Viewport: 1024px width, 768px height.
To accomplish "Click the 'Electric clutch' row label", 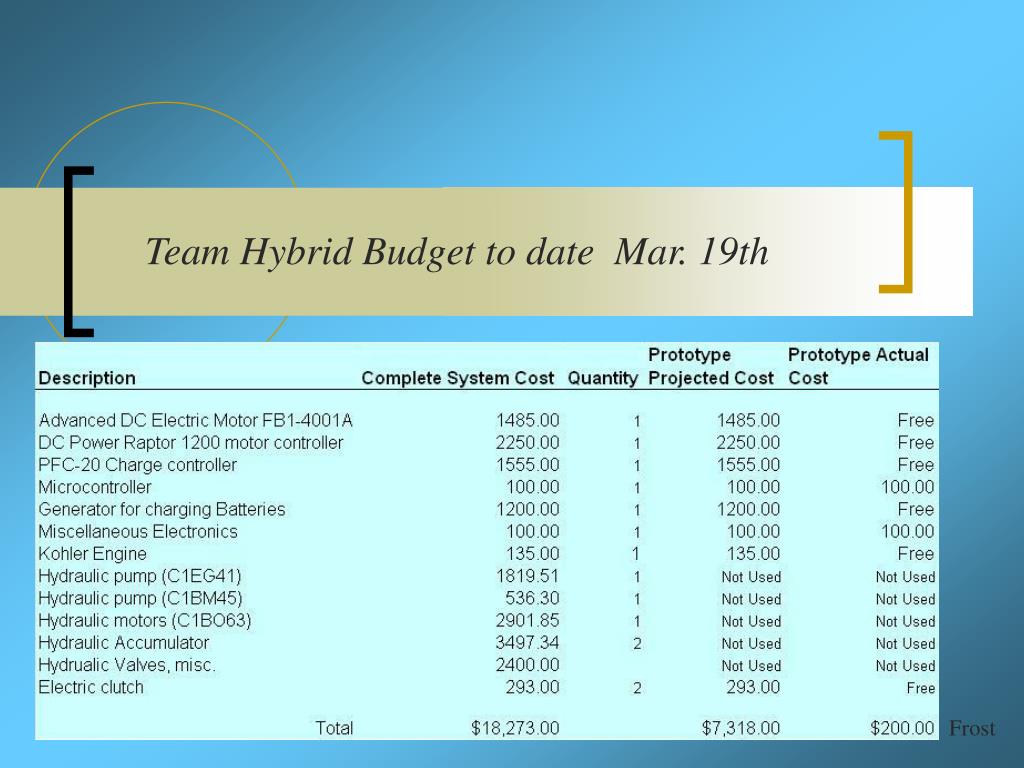I will tap(91, 687).
